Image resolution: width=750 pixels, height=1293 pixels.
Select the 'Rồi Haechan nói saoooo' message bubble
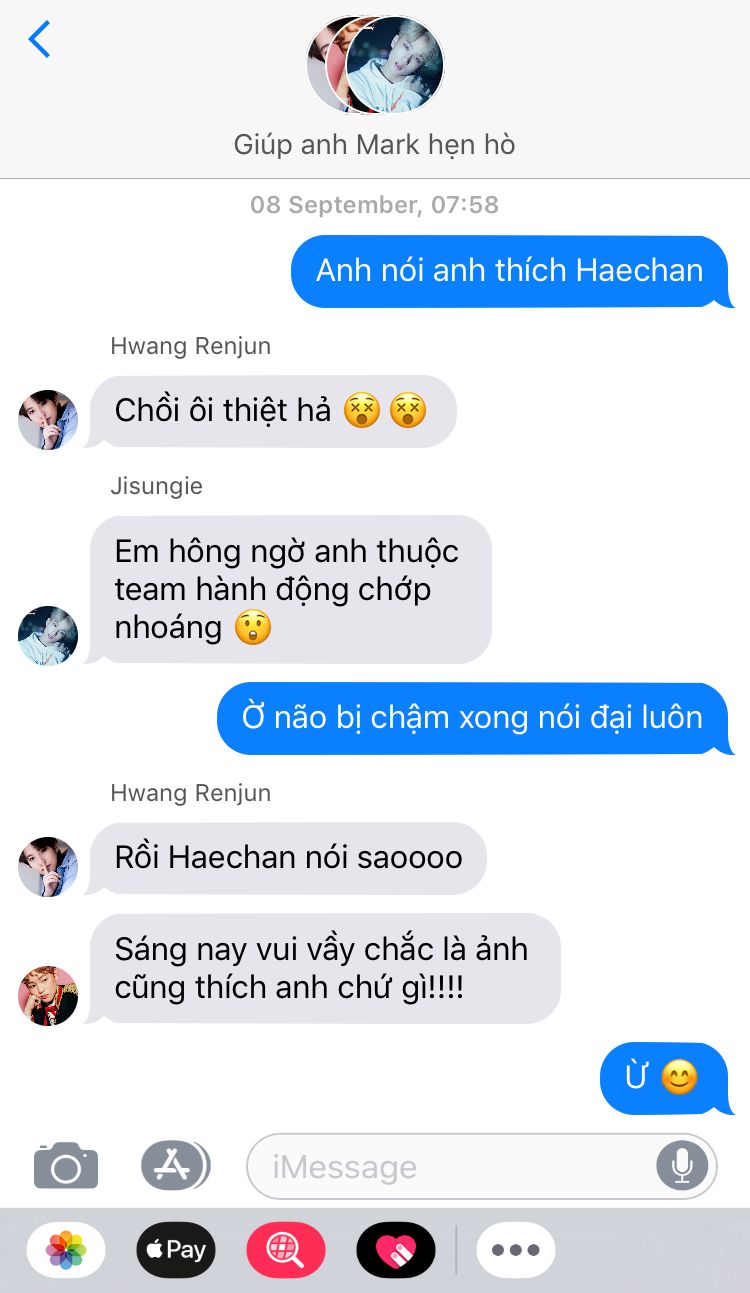[287, 858]
